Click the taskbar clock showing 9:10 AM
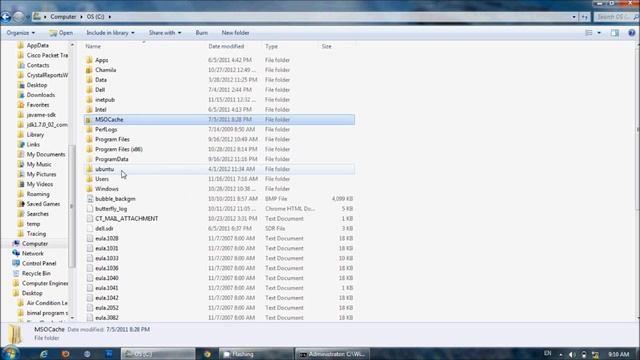640x360 pixels. [618, 354]
